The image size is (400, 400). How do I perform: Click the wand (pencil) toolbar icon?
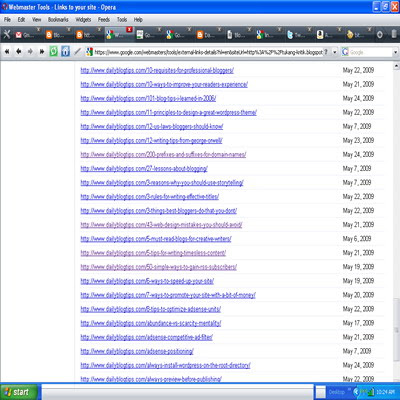pyautogui.click(x=77, y=51)
